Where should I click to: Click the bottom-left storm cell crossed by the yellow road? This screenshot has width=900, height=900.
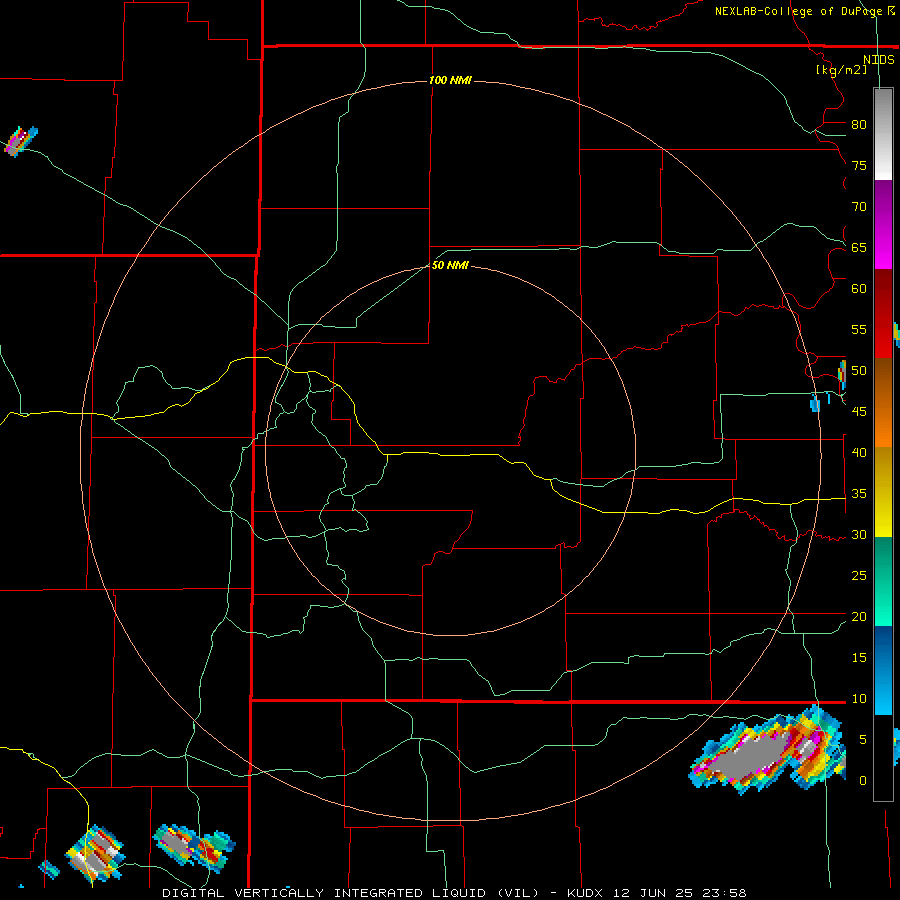pos(95,853)
